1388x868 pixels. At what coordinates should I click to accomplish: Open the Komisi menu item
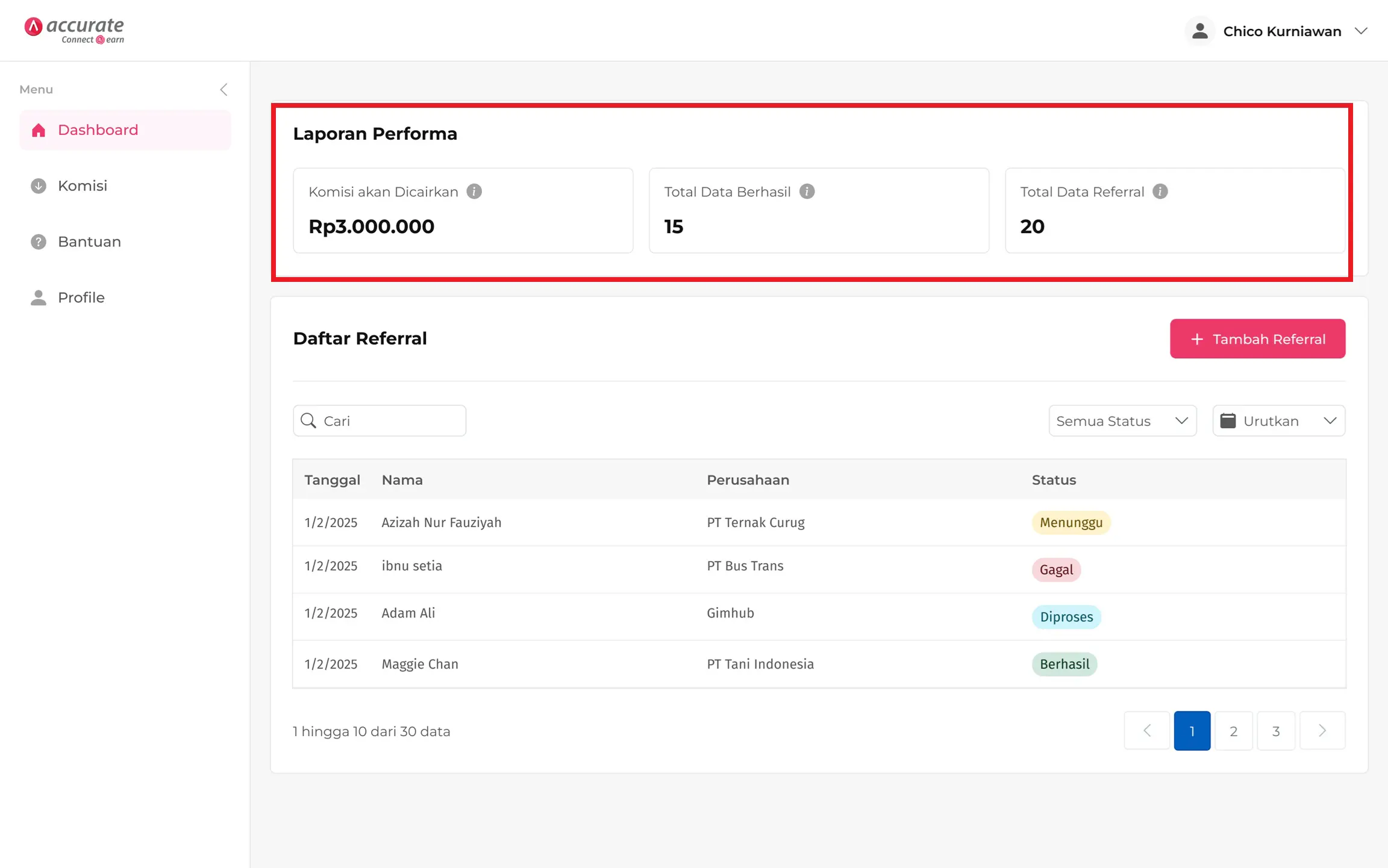pyautogui.click(x=125, y=186)
